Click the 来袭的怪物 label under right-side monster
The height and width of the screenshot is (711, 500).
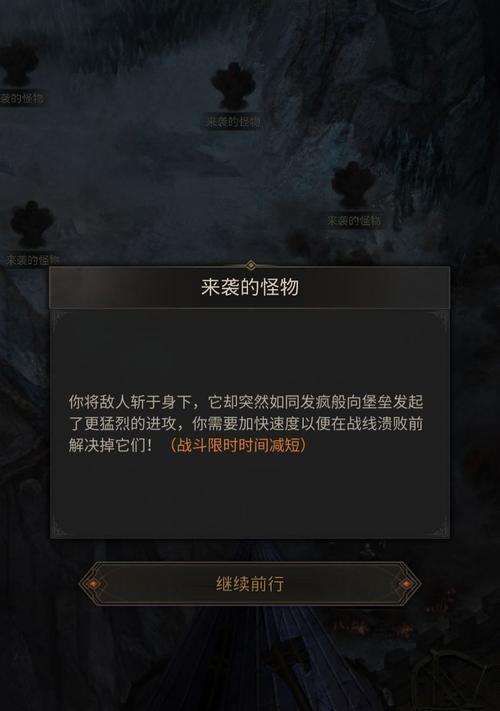tap(354, 221)
